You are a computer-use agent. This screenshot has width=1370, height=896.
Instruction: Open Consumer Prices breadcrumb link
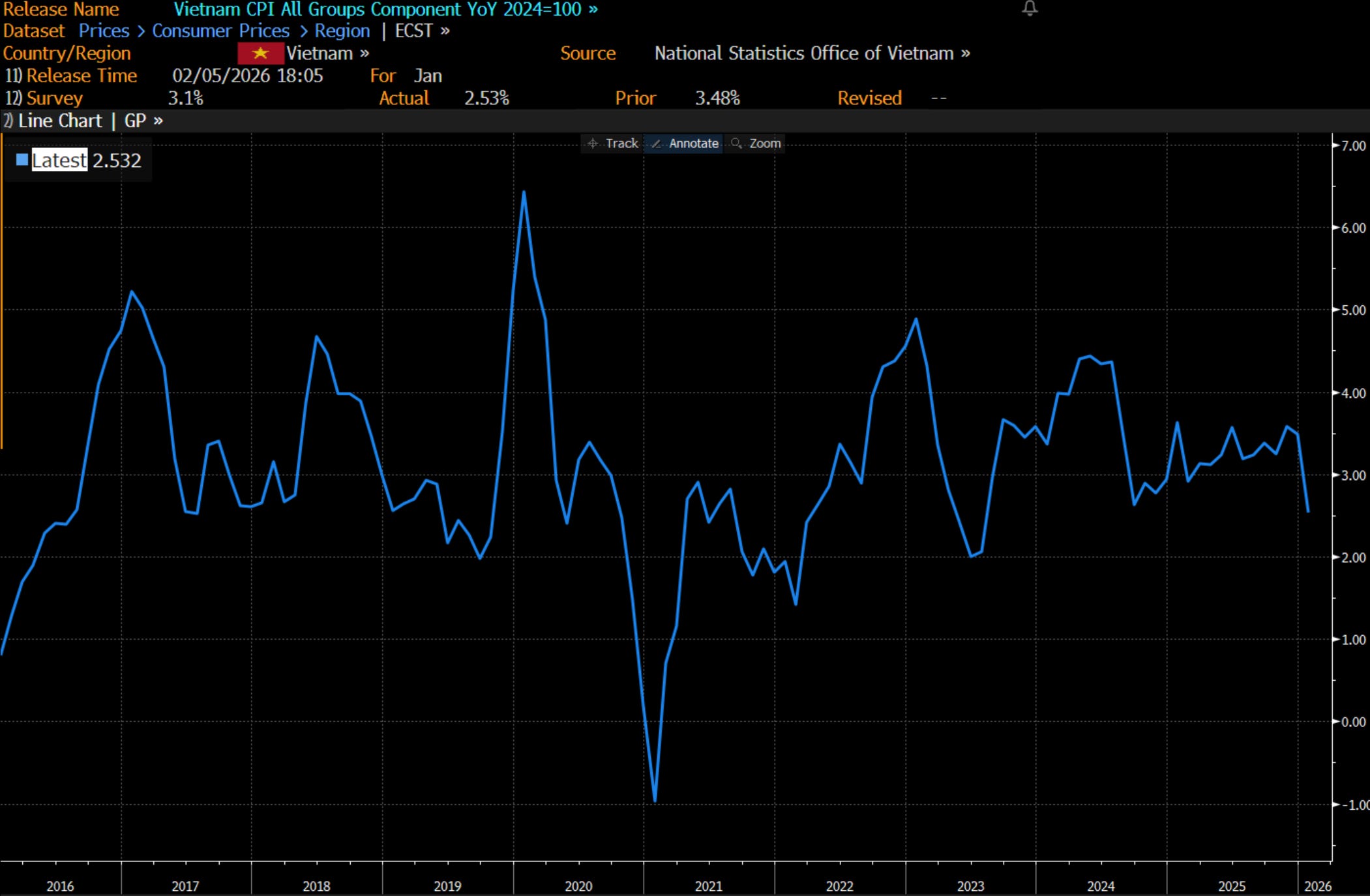(x=220, y=31)
